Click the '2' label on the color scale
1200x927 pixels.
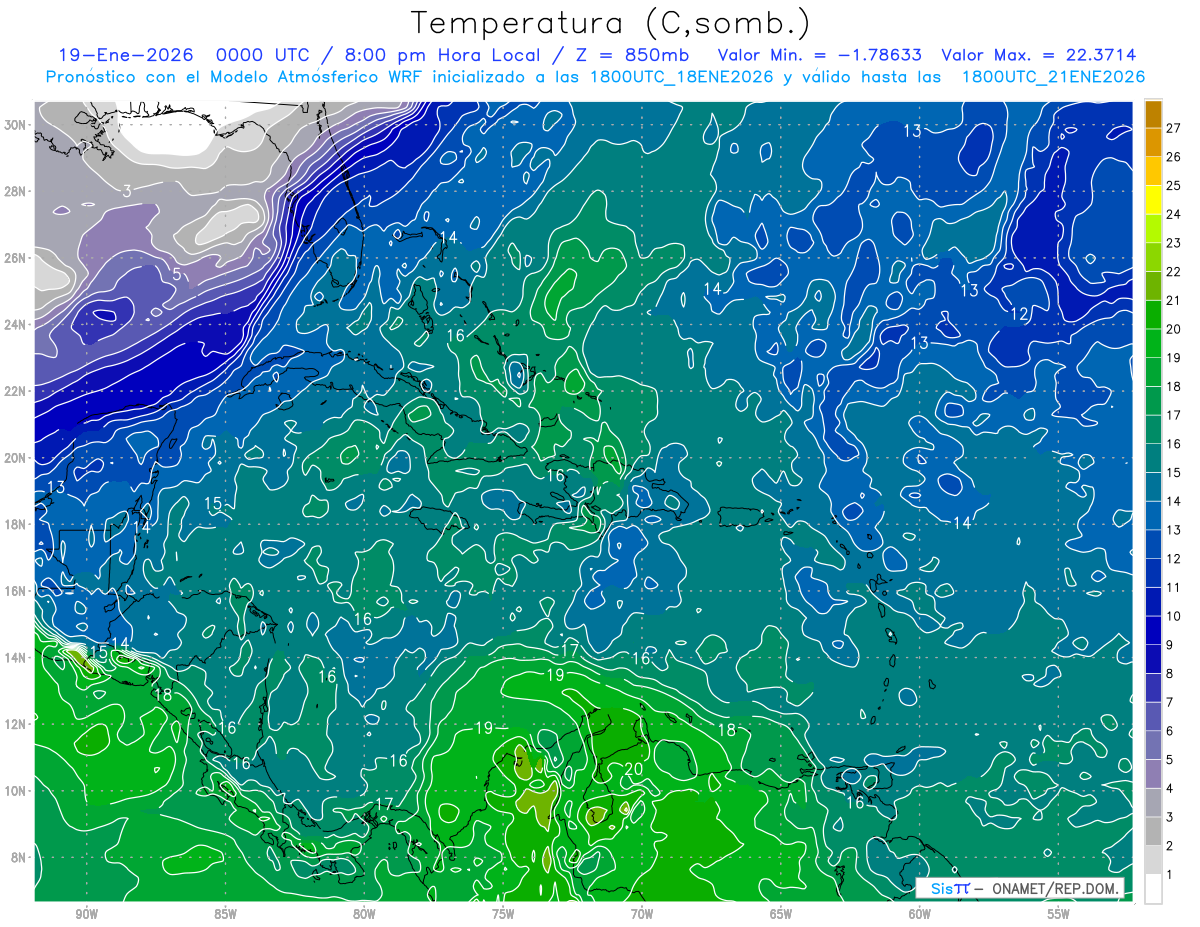pos(1169,846)
